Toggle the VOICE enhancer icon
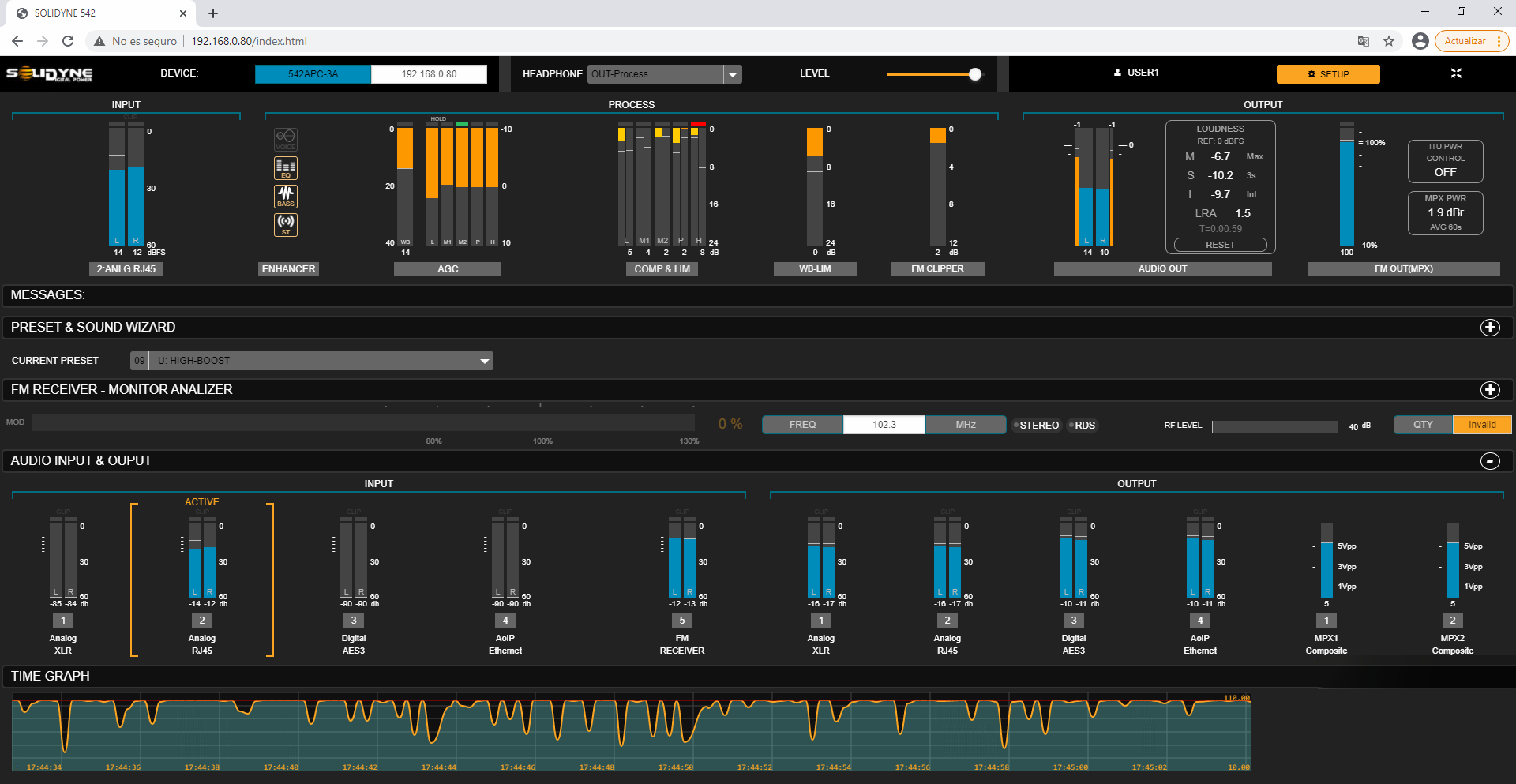This screenshot has width=1516, height=784. point(286,140)
